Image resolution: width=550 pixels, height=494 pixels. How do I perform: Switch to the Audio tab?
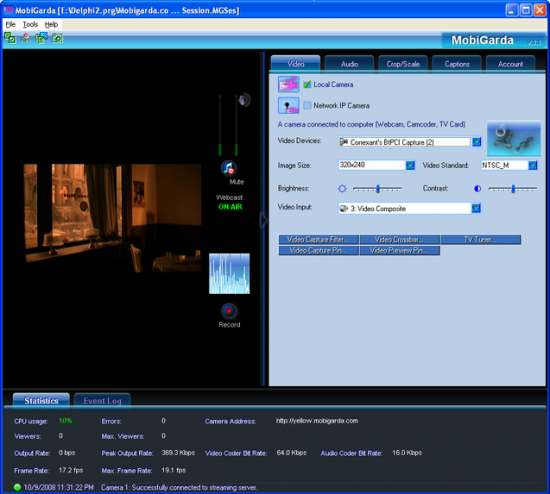pos(349,64)
